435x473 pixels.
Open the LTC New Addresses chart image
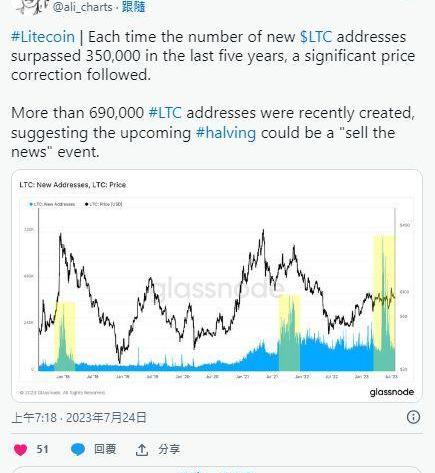pos(217,285)
